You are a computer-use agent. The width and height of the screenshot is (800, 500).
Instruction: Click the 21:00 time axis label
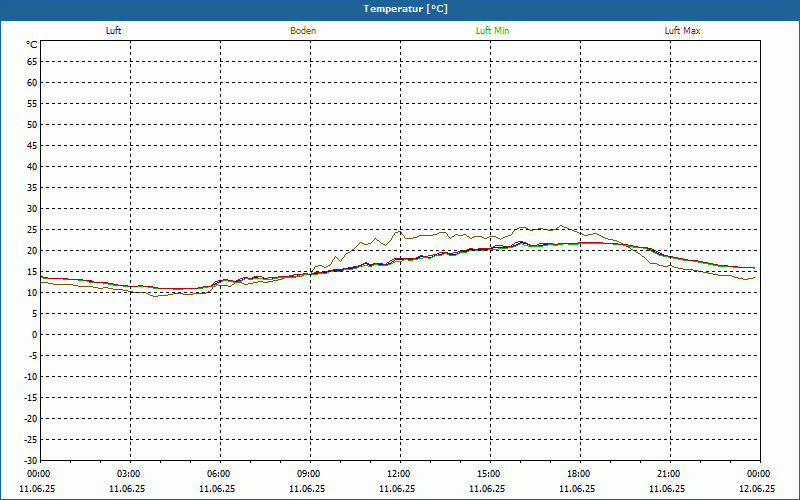670,474
